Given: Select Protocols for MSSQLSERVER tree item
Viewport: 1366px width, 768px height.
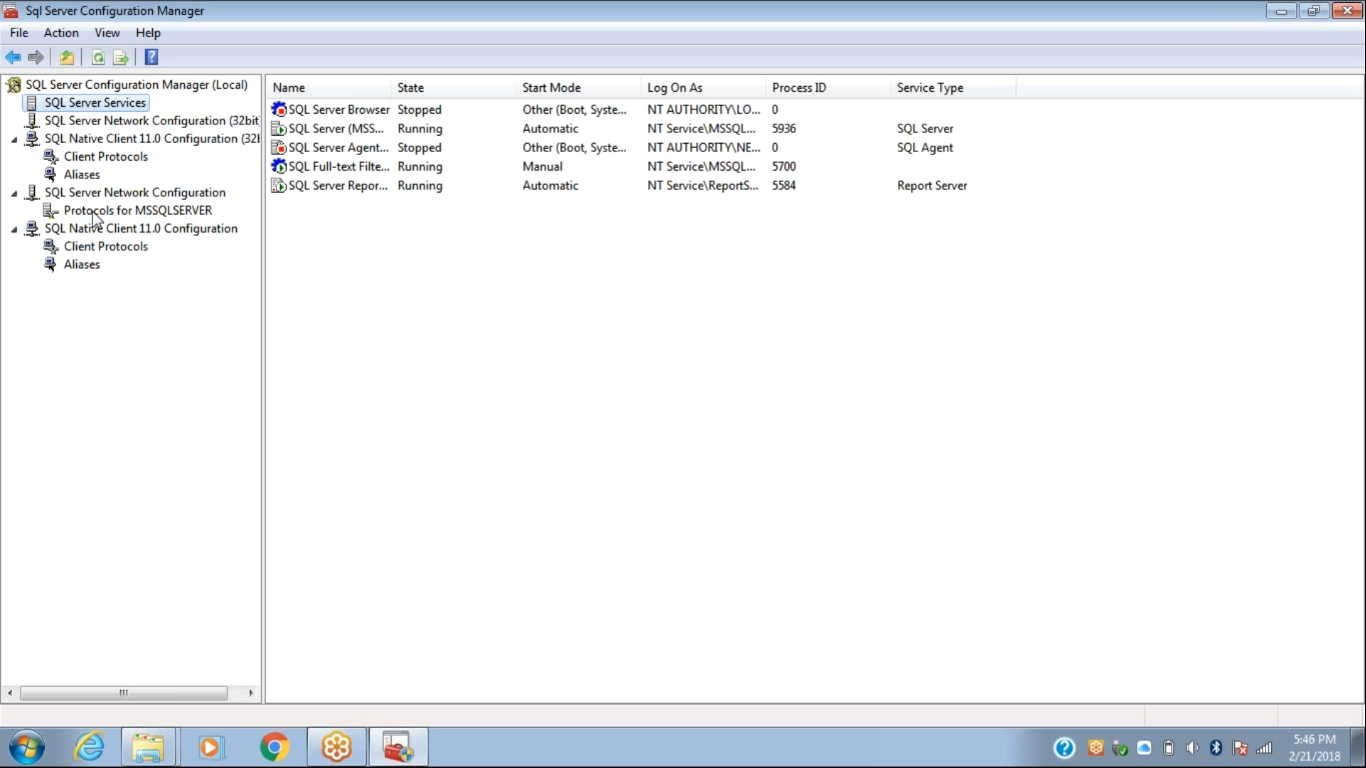Looking at the screenshot, I should [x=138, y=211].
